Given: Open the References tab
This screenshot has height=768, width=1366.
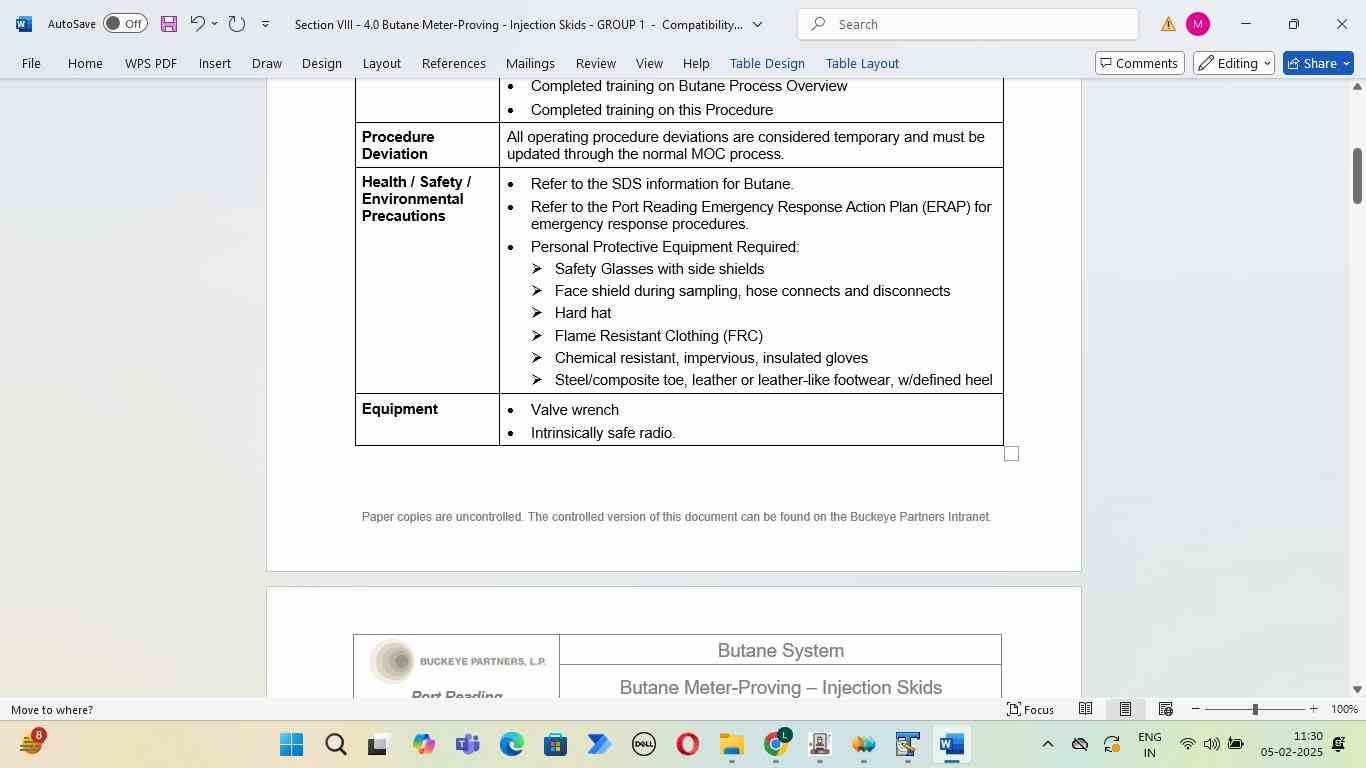Looking at the screenshot, I should tap(454, 63).
